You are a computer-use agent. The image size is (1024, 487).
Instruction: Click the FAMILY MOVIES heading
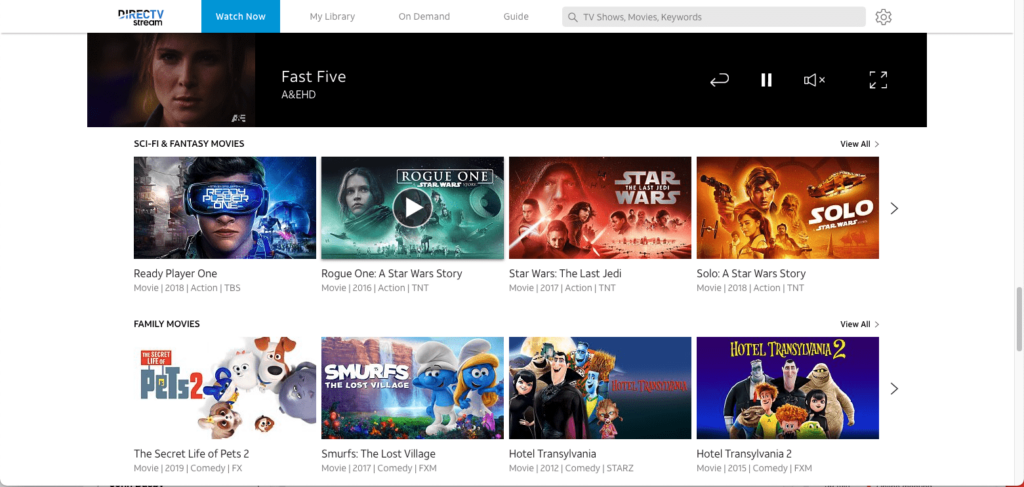click(x=167, y=324)
